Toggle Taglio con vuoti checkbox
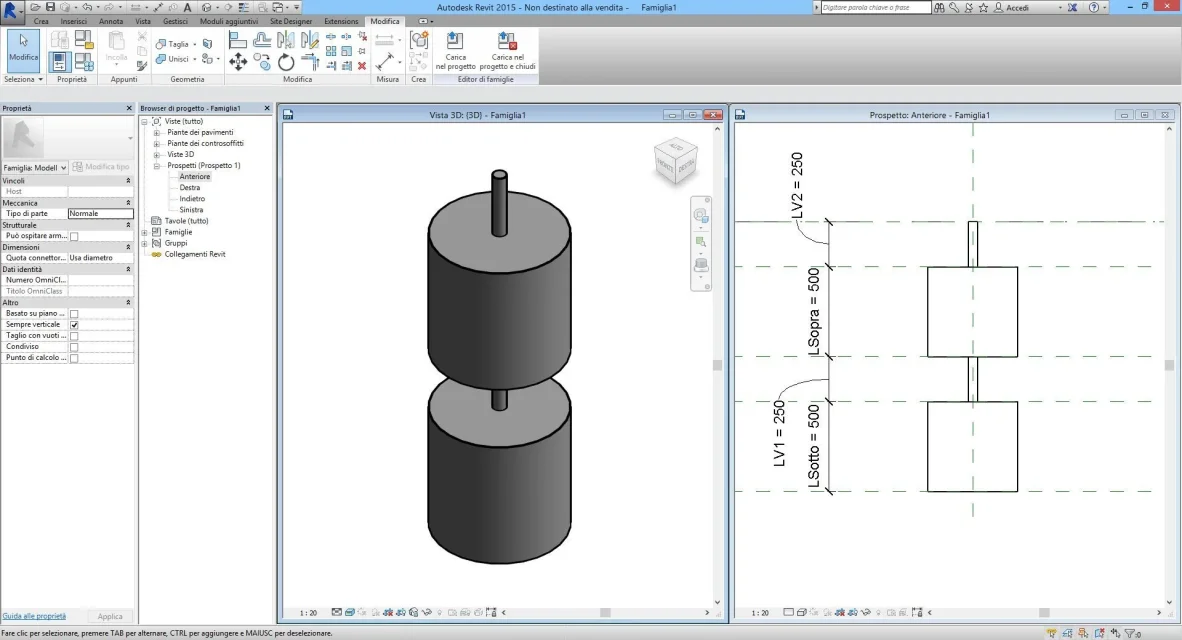1182x640 pixels. [74, 336]
